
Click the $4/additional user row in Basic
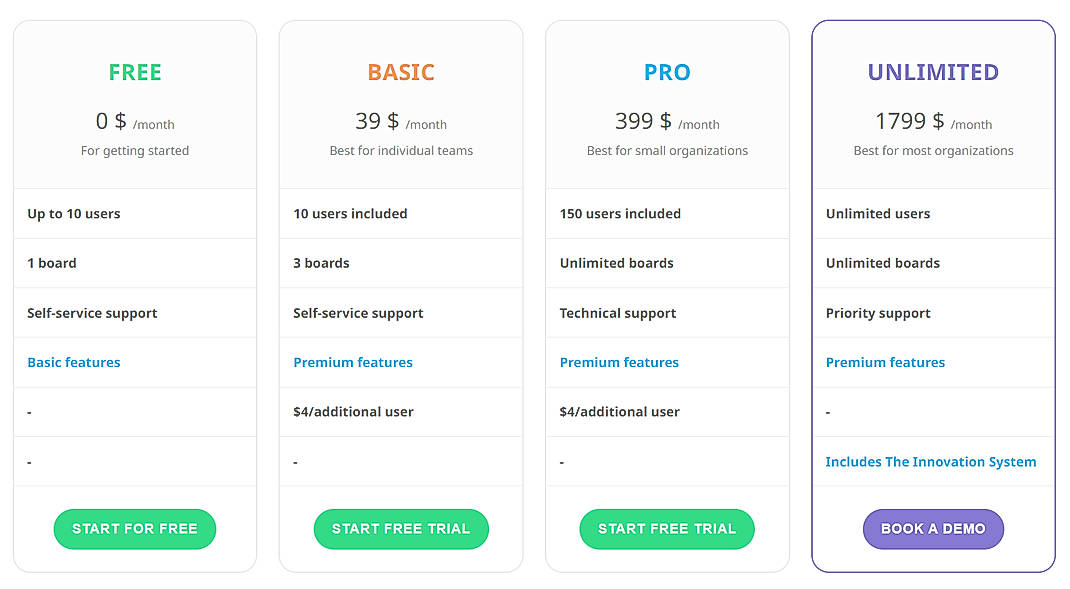tap(354, 412)
